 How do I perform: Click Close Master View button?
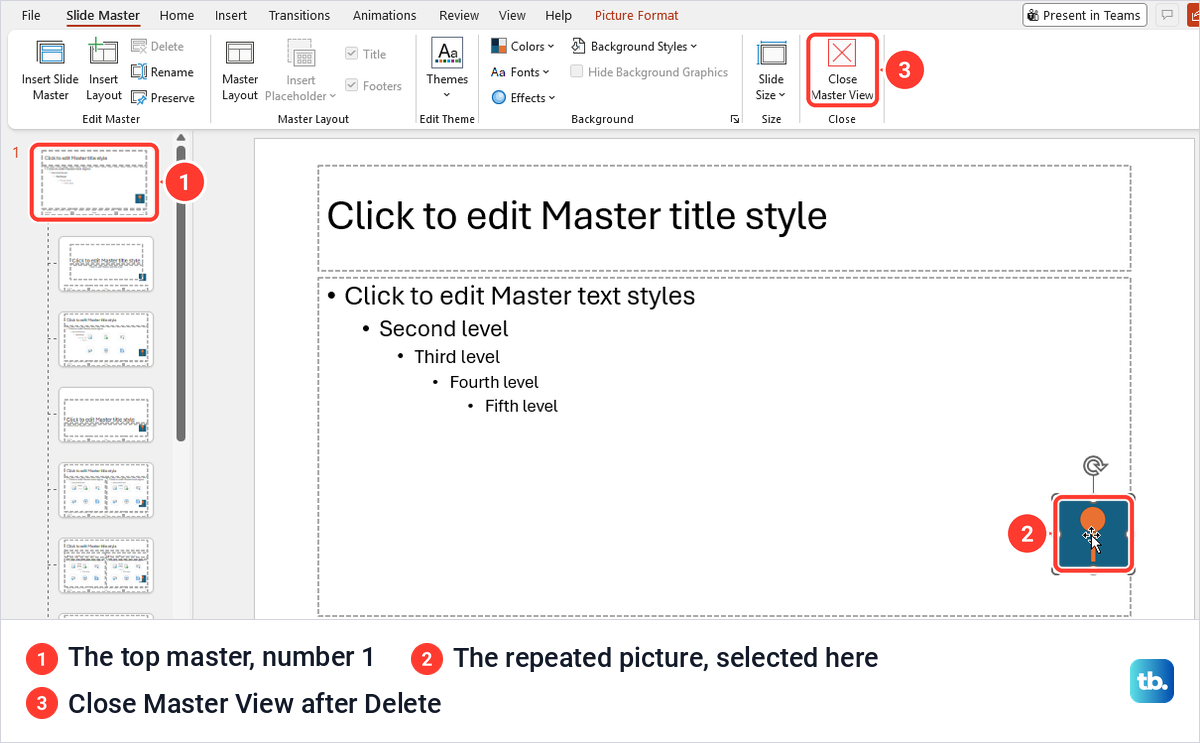(842, 70)
